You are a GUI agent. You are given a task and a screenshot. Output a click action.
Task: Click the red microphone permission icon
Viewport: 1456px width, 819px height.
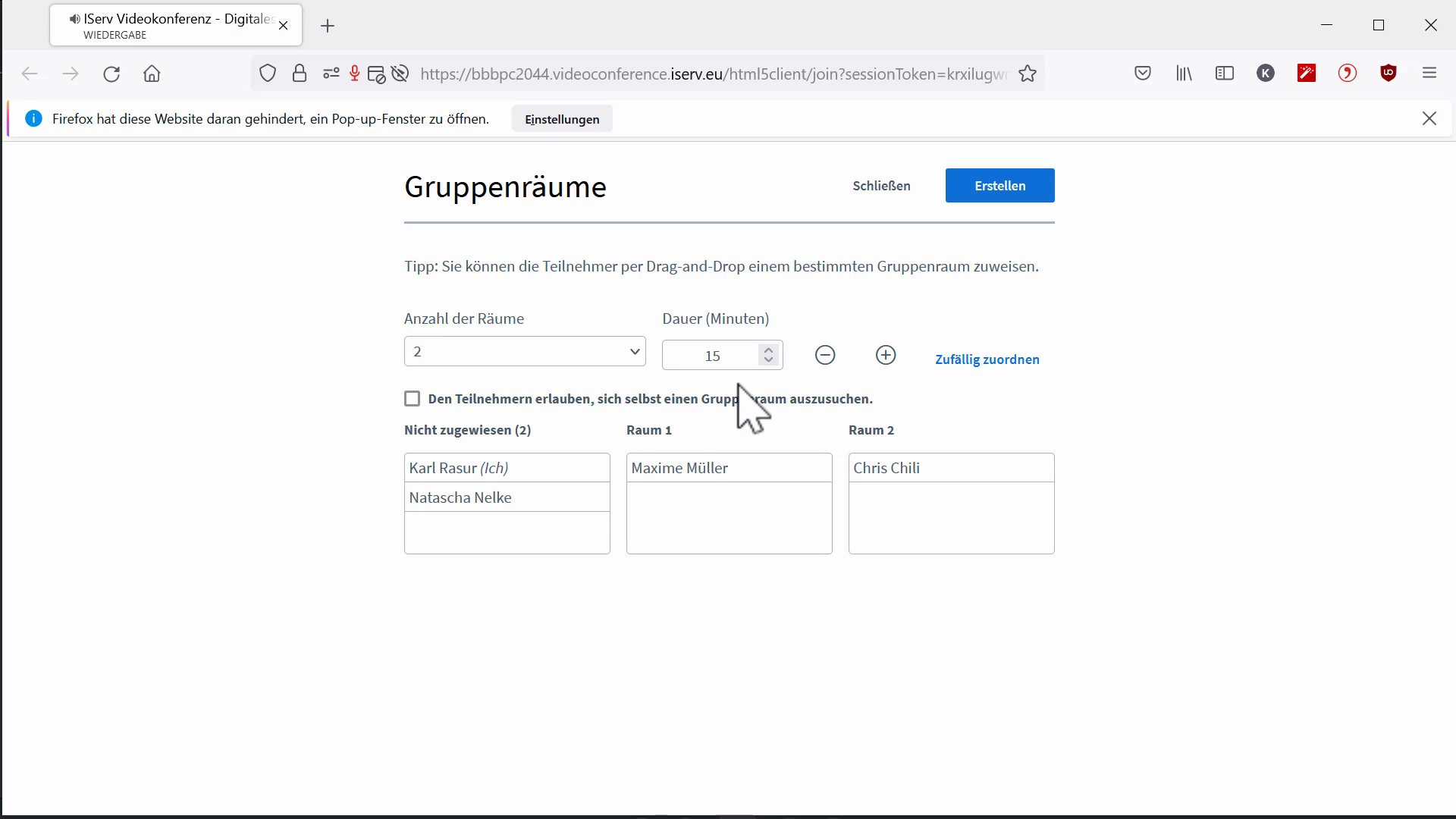353,73
